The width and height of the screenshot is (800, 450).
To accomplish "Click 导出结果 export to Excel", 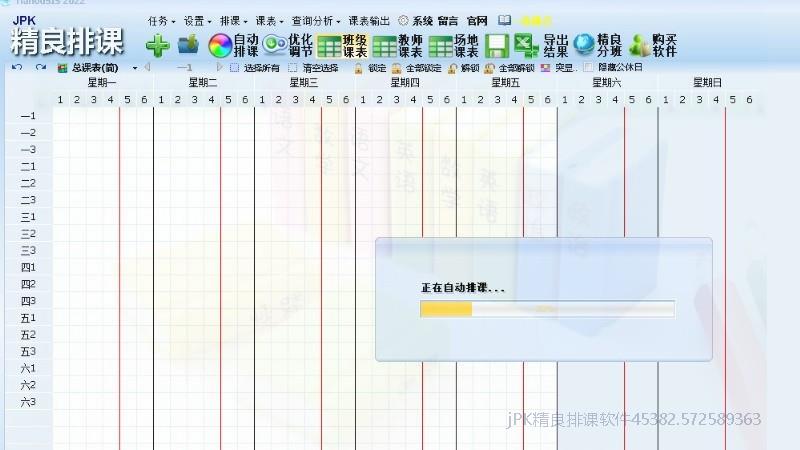I will 541,46.
